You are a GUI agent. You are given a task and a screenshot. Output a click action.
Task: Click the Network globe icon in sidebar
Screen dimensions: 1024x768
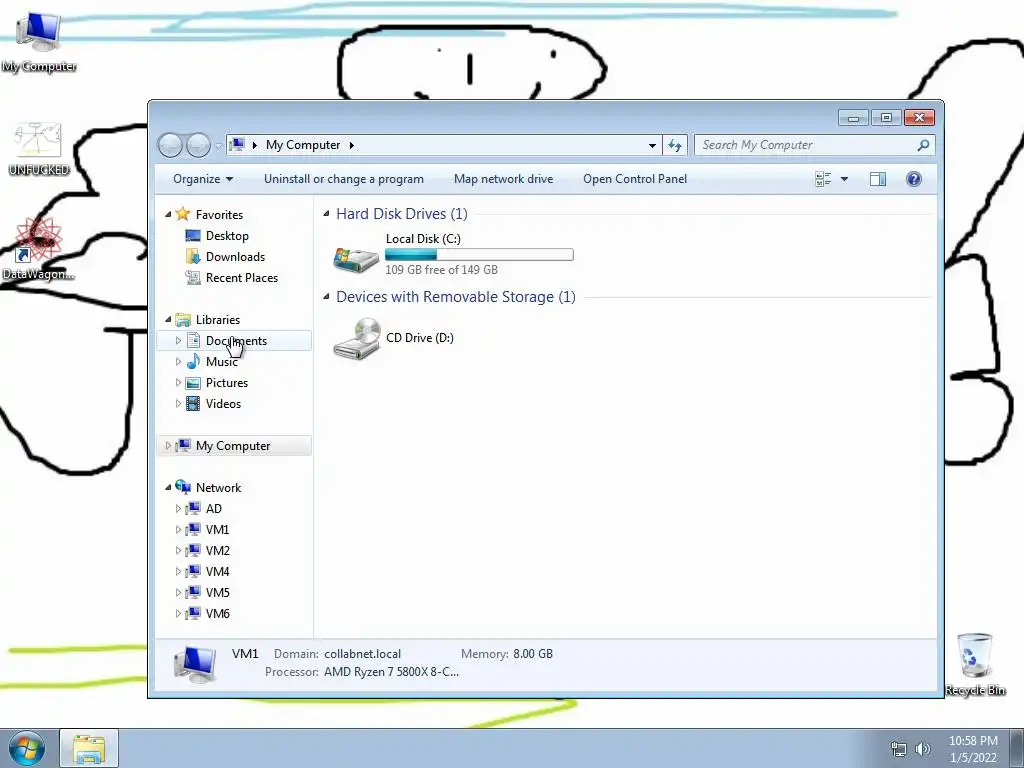(184, 487)
